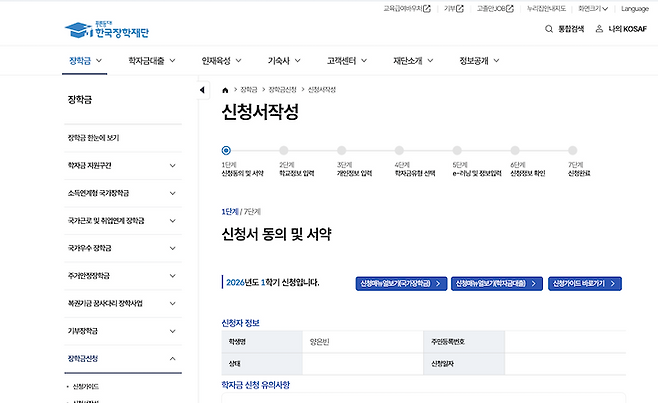Click the active 1단계 step marker
The image size is (658, 403).
(x=226, y=150)
